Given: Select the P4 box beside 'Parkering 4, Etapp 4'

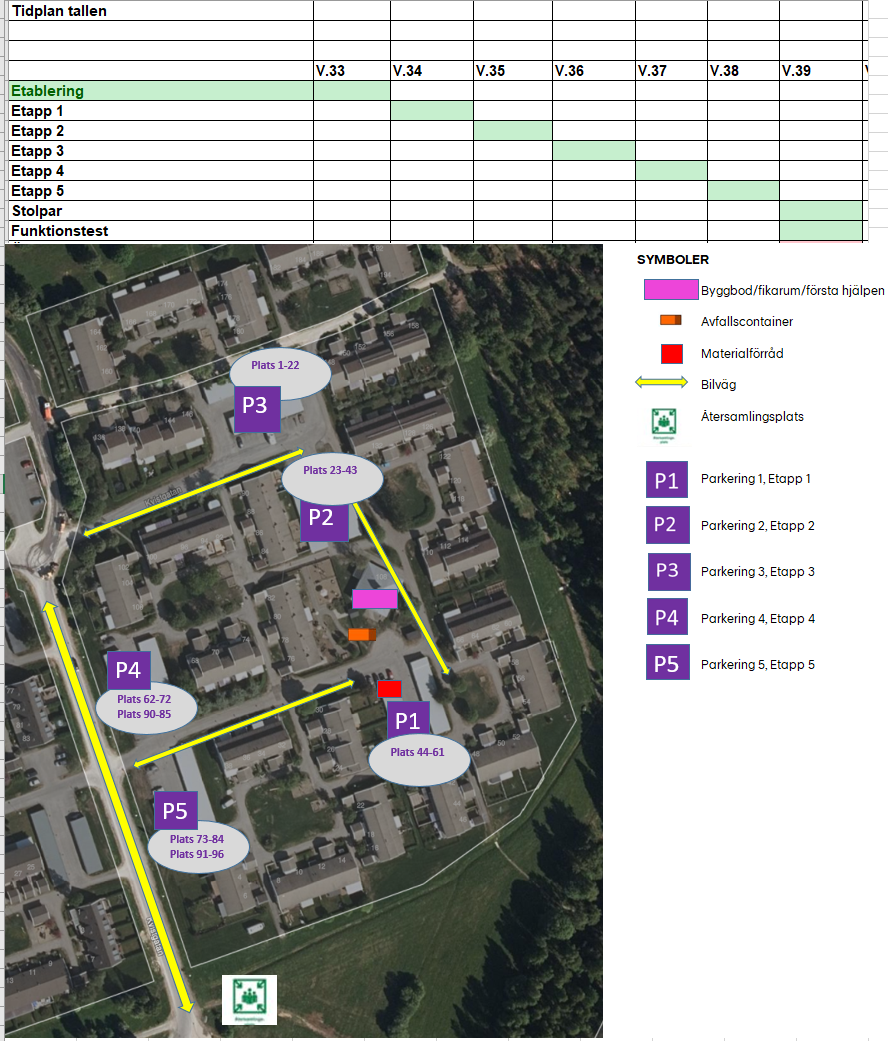Looking at the screenshot, I should click(667, 618).
